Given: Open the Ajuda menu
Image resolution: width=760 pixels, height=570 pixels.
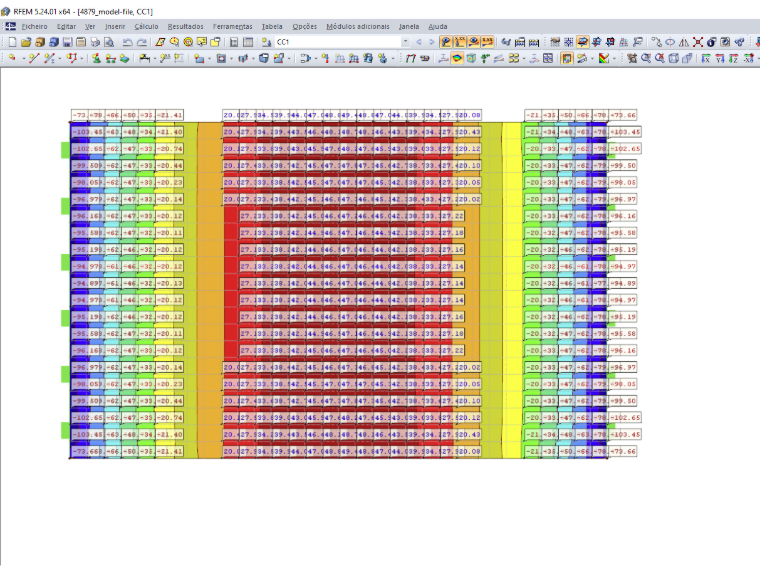Looking at the screenshot, I should 438,27.
